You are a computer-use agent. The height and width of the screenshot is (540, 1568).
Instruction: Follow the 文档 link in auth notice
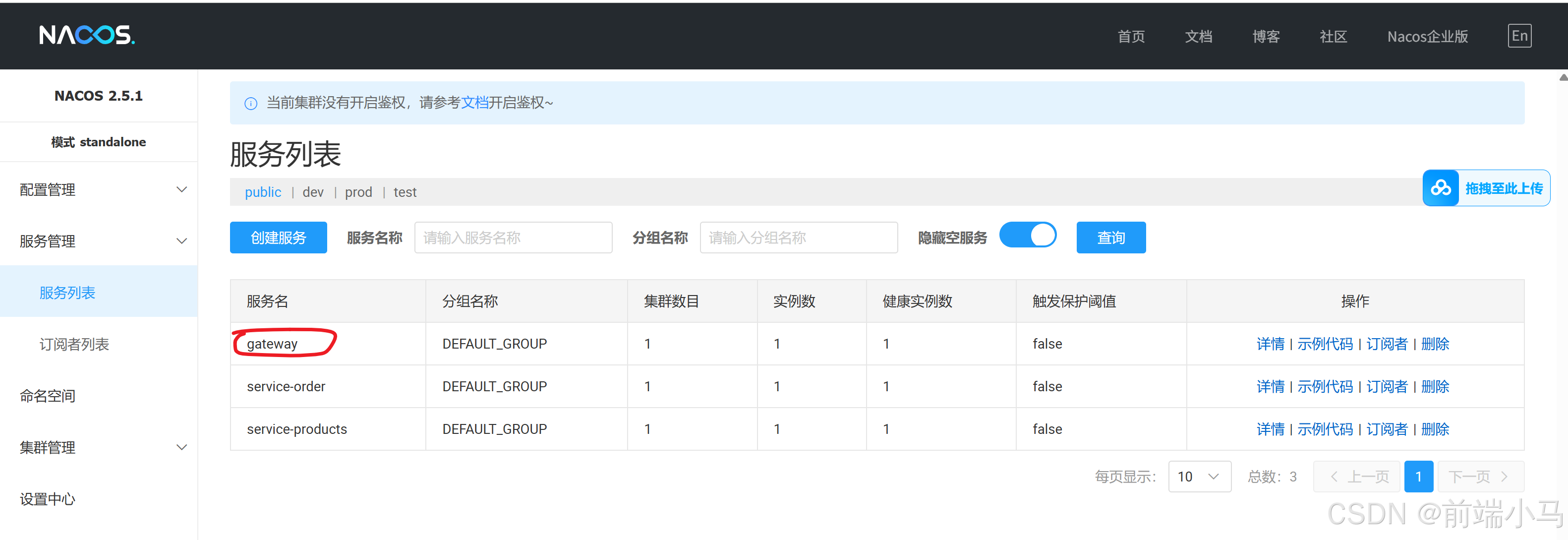(x=475, y=103)
